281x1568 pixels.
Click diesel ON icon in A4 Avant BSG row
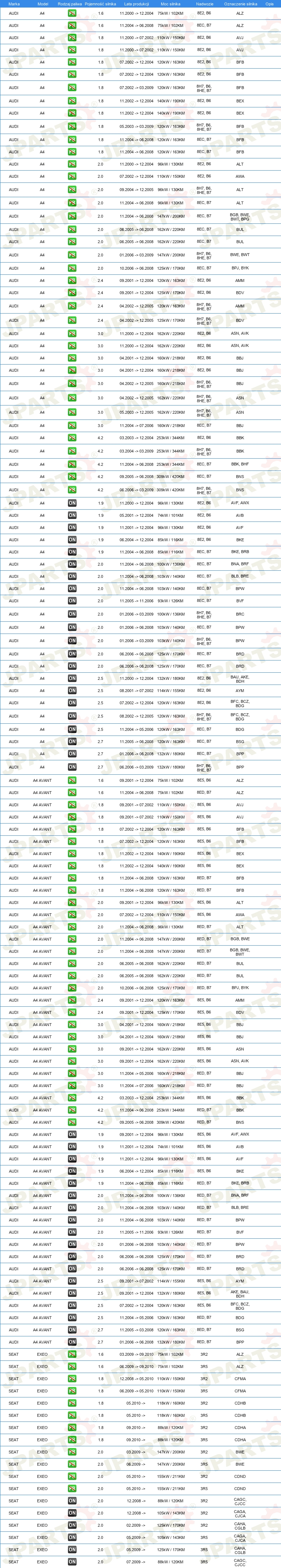coord(72,1330)
